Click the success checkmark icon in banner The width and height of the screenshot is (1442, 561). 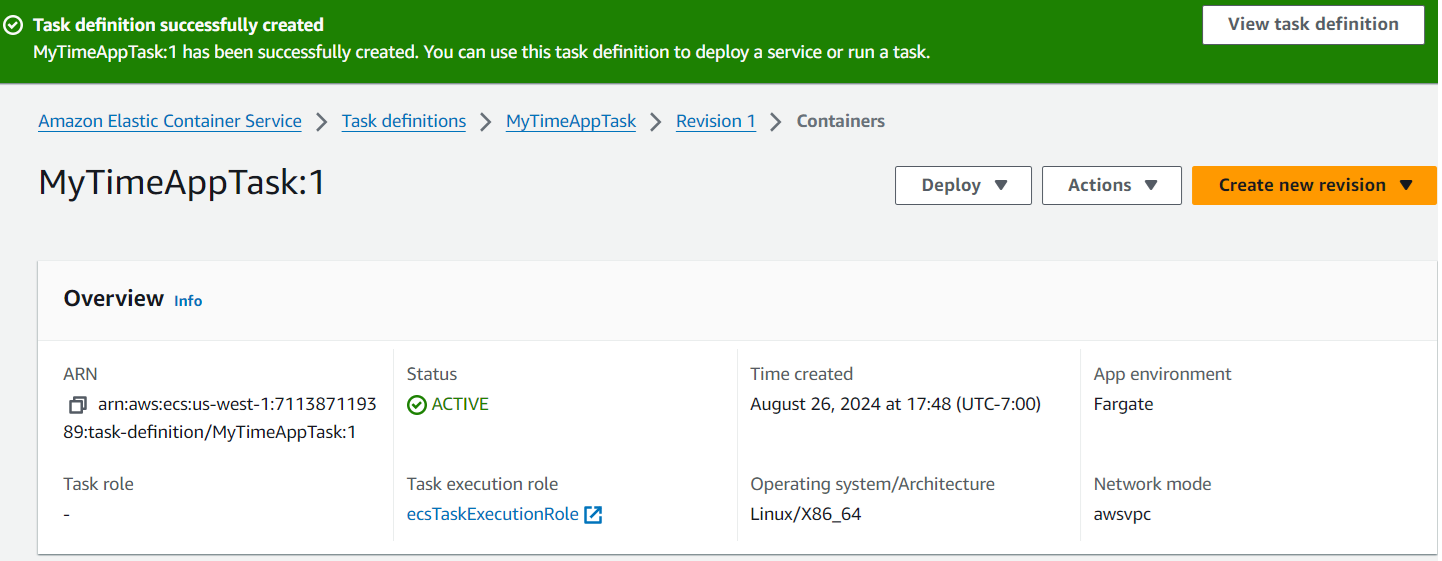(x=14, y=25)
